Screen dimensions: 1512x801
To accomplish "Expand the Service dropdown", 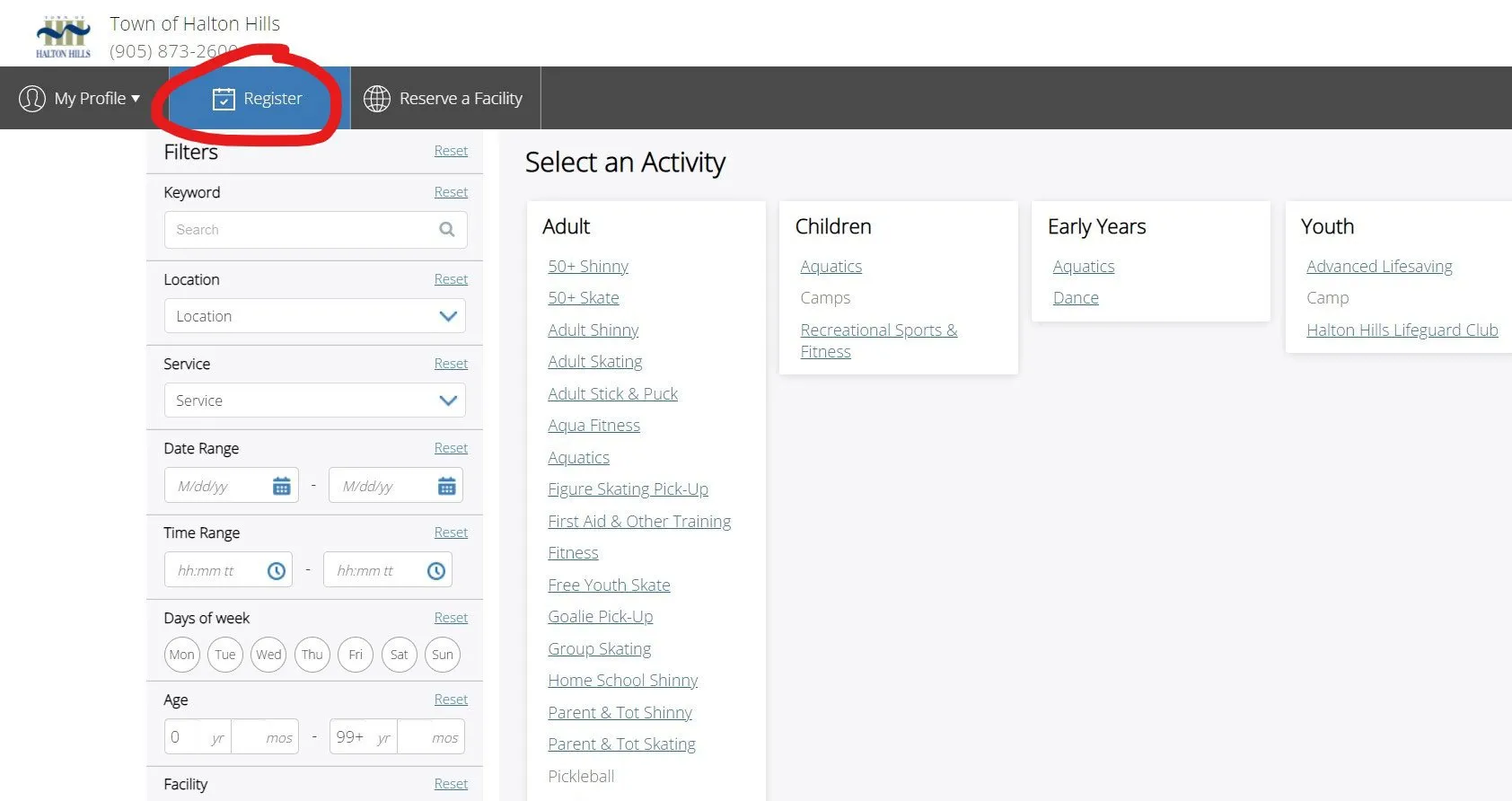I will [315, 400].
